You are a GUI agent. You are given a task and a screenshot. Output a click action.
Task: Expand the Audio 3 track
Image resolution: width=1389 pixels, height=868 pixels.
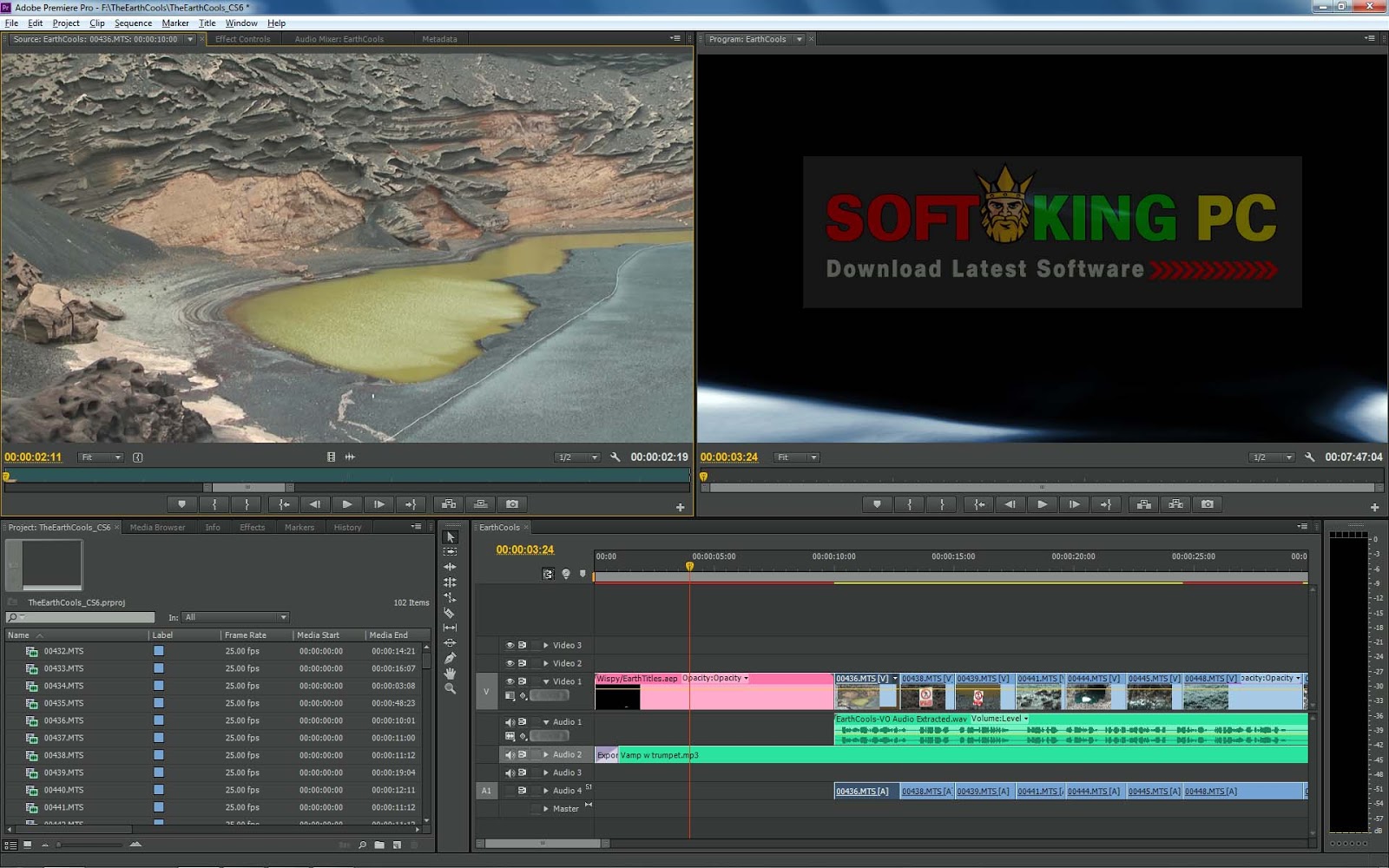(x=546, y=773)
